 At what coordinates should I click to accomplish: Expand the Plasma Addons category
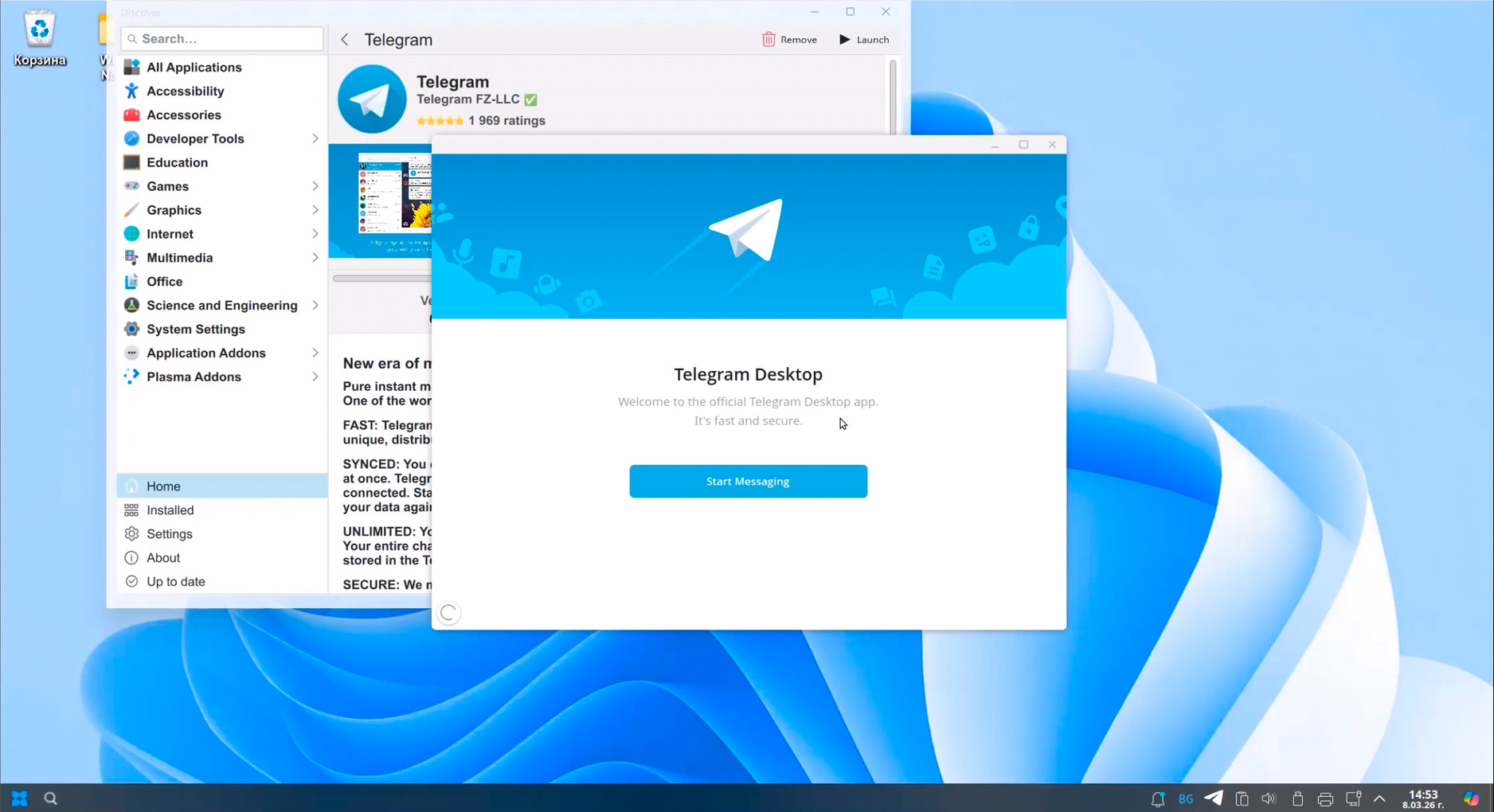(315, 377)
